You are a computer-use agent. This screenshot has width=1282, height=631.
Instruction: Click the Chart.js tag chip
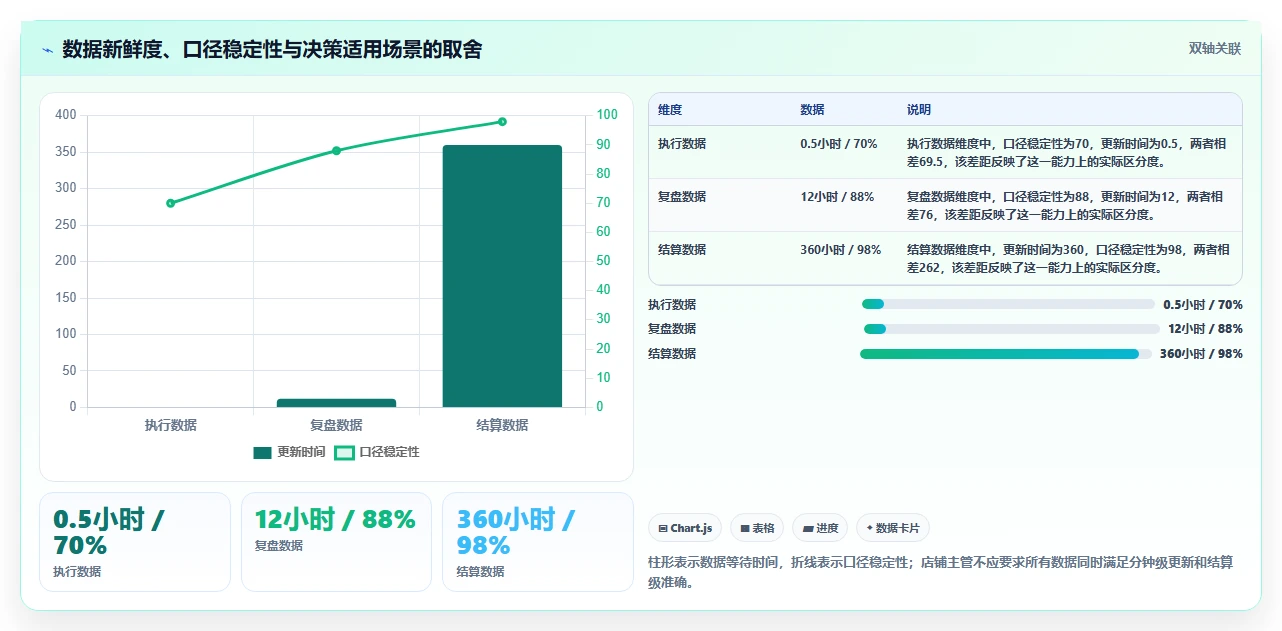click(x=685, y=528)
